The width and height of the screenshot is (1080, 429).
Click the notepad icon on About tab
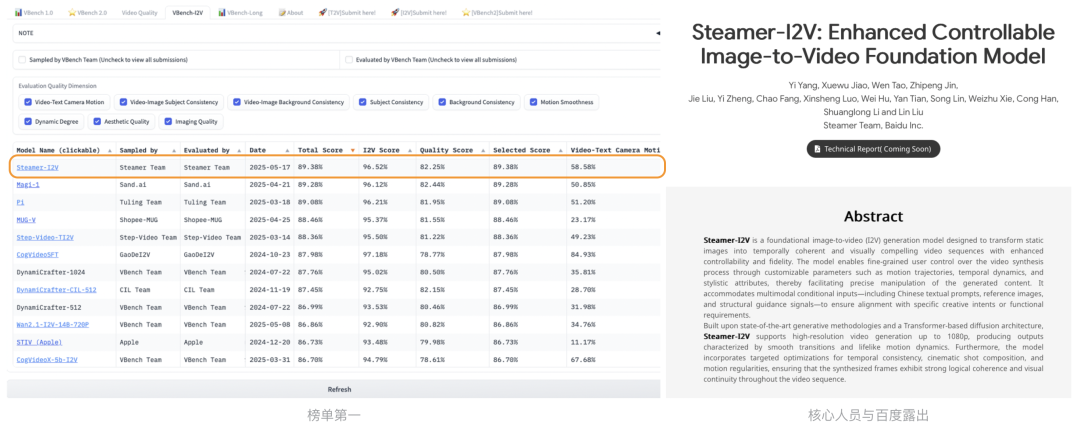282,12
